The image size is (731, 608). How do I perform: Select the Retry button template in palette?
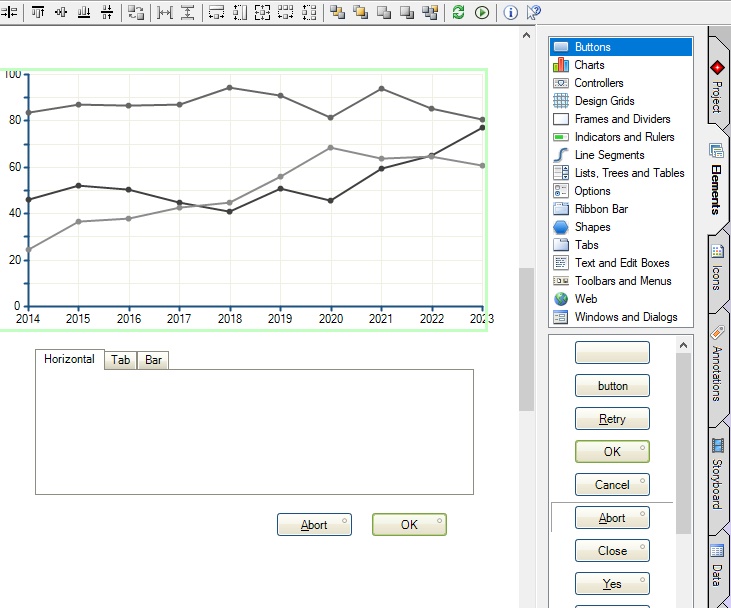click(x=612, y=419)
